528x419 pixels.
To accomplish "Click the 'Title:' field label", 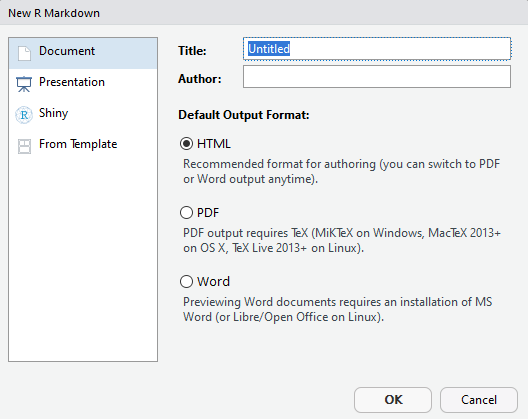I will coord(192,51).
